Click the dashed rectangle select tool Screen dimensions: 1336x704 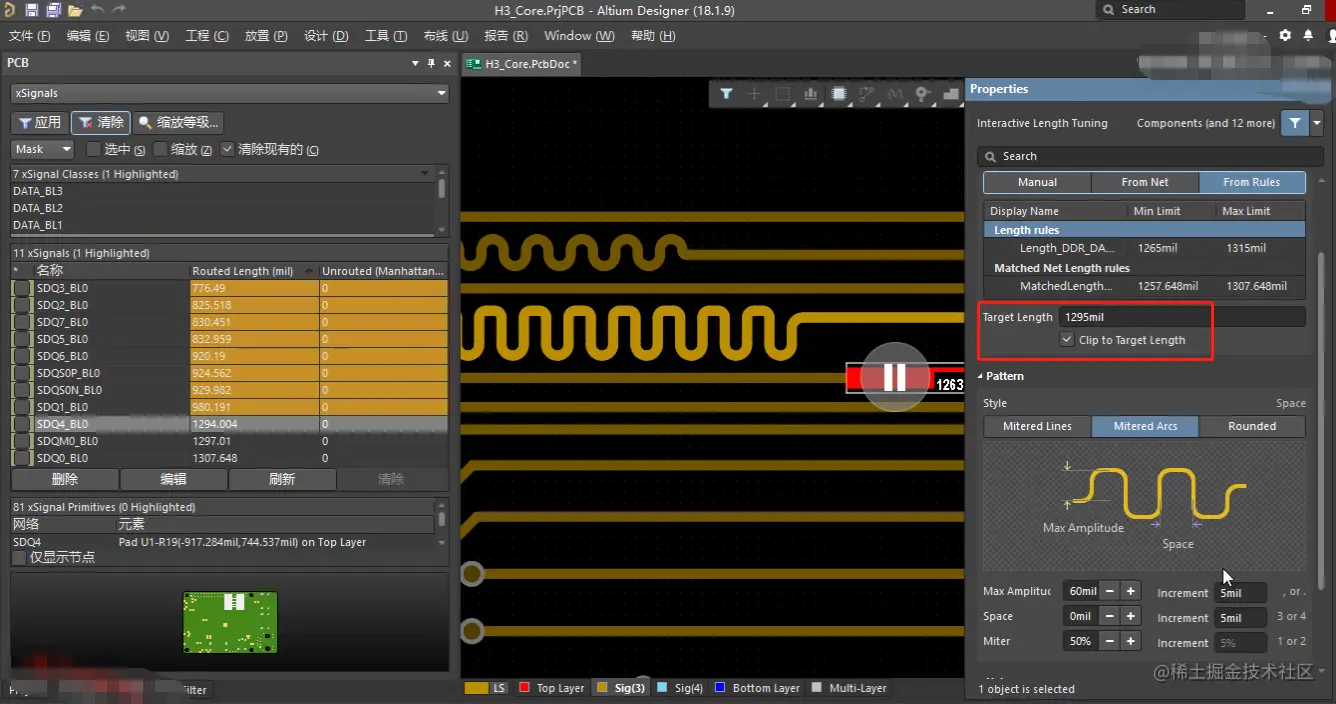(783, 94)
